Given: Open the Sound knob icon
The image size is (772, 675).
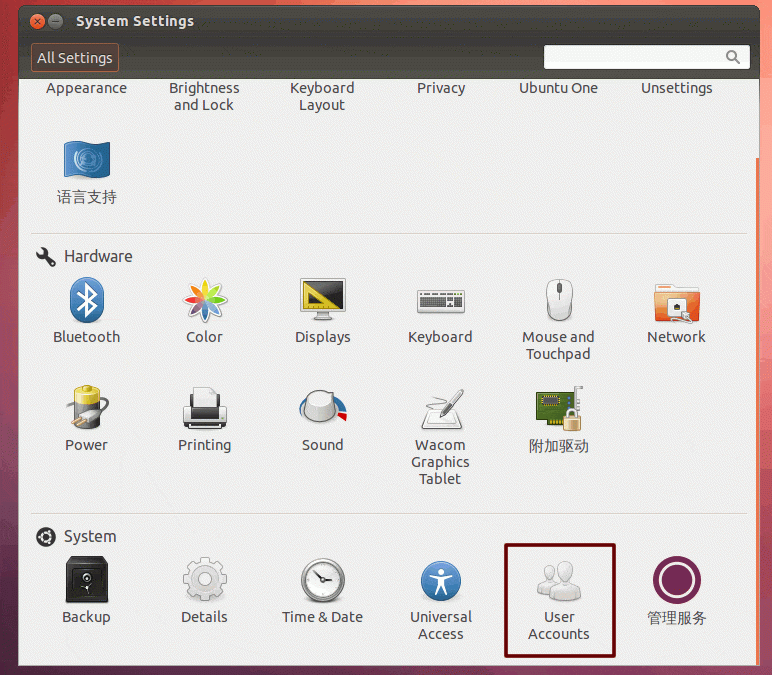Looking at the screenshot, I should 323,407.
